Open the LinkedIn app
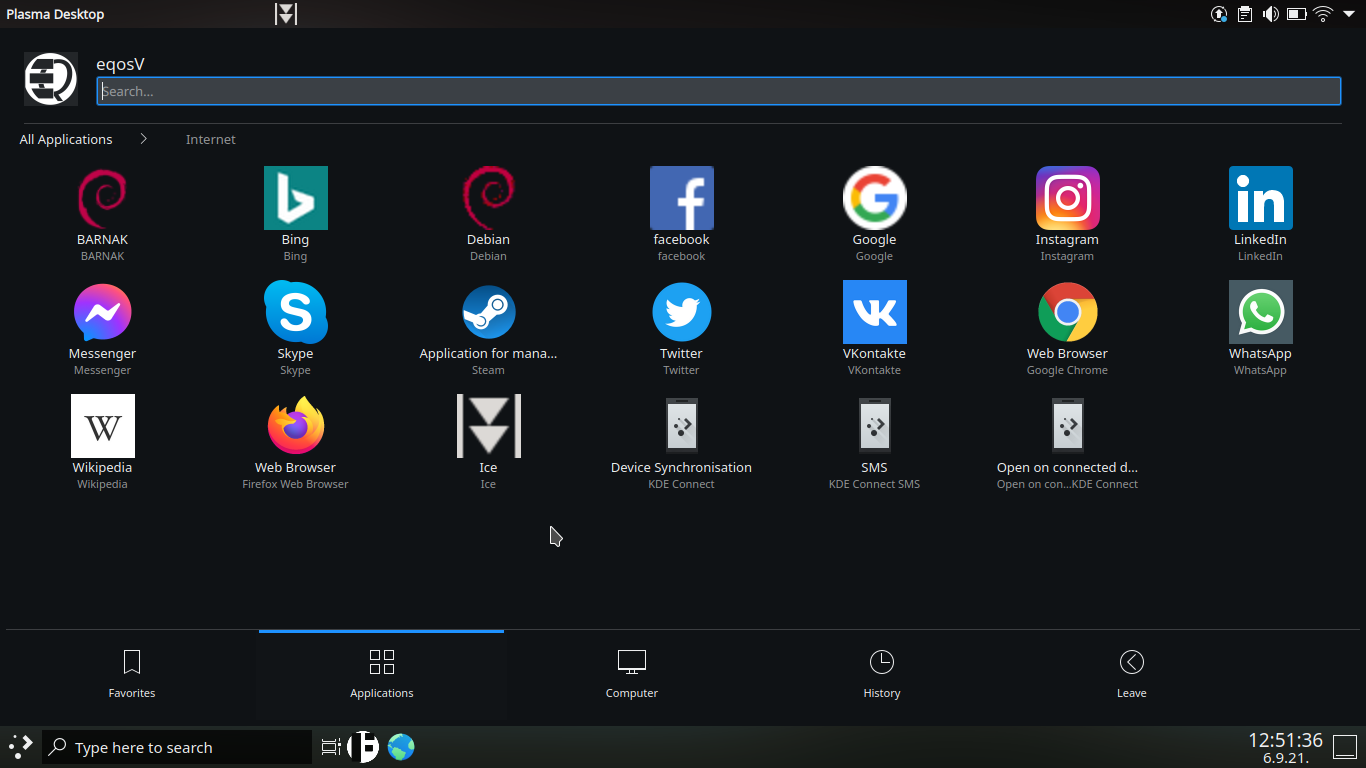 tap(1260, 214)
